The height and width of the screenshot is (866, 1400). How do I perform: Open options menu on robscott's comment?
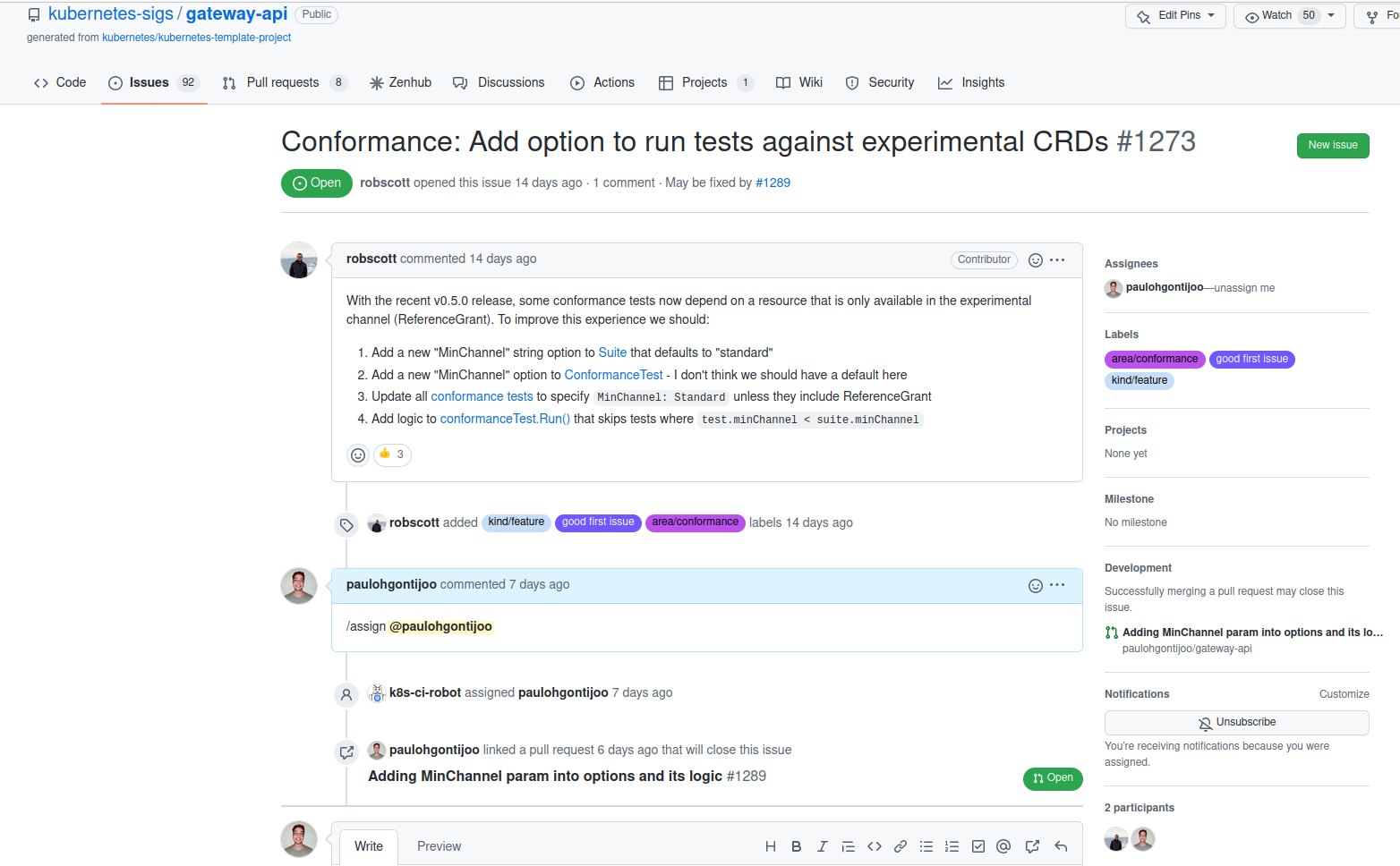tap(1057, 260)
